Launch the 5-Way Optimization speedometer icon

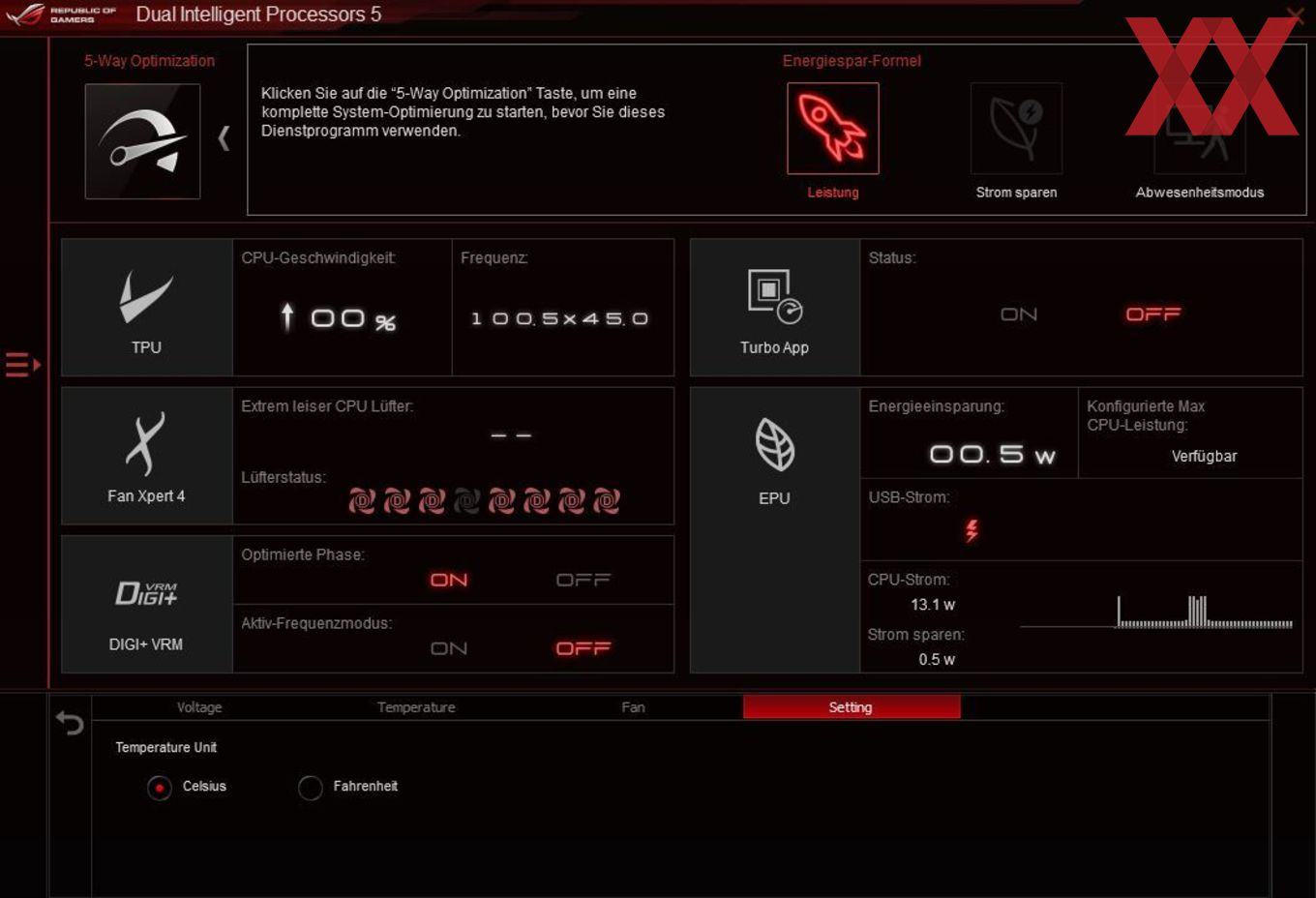click(x=142, y=141)
